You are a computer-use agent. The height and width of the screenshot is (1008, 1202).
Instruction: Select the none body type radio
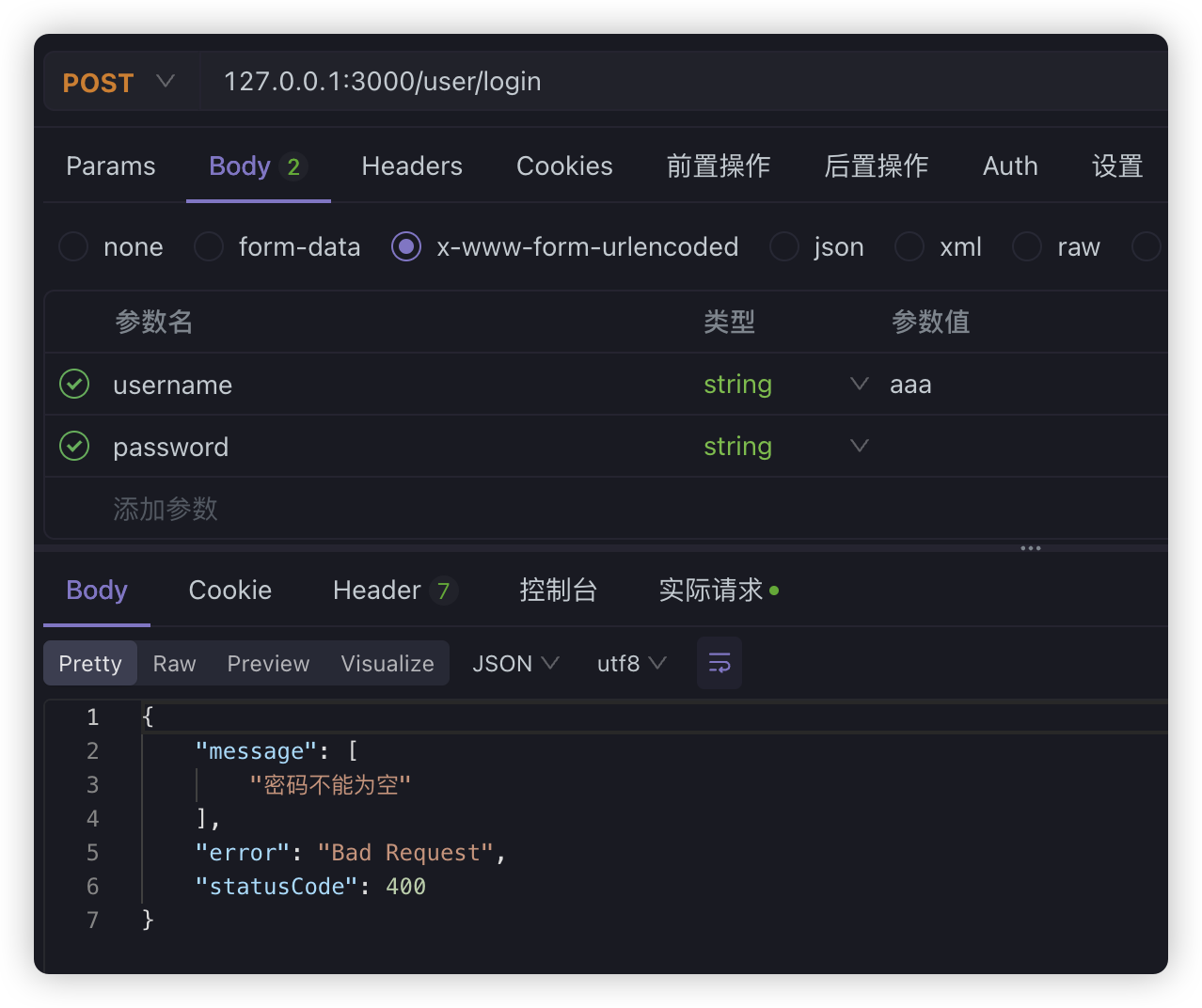click(x=73, y=246)
